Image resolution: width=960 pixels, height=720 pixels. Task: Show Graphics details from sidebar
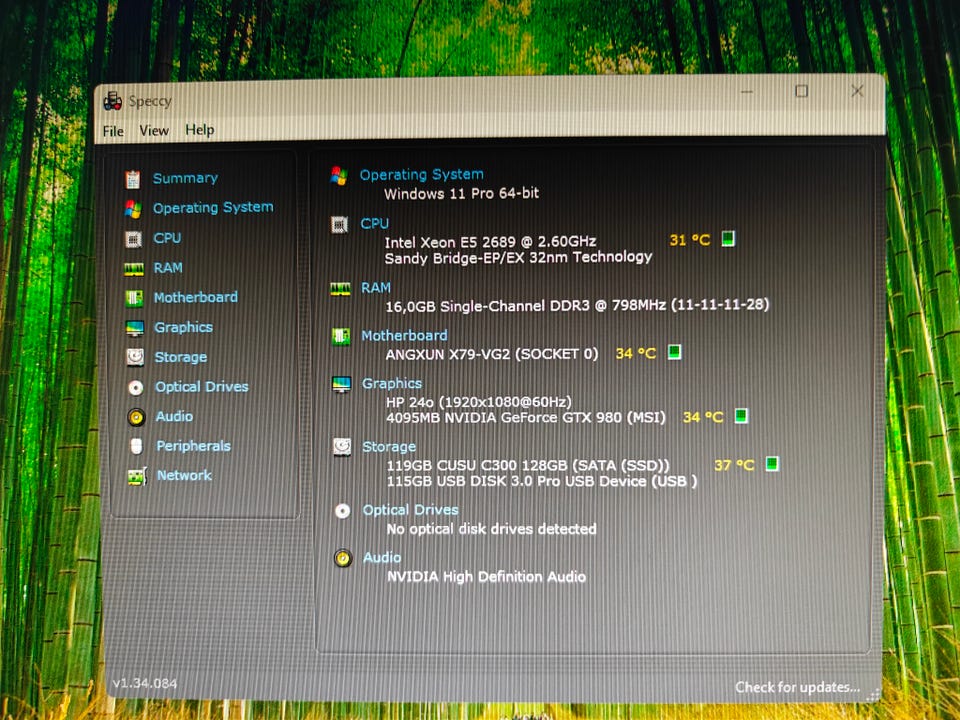tap(184, 328)
